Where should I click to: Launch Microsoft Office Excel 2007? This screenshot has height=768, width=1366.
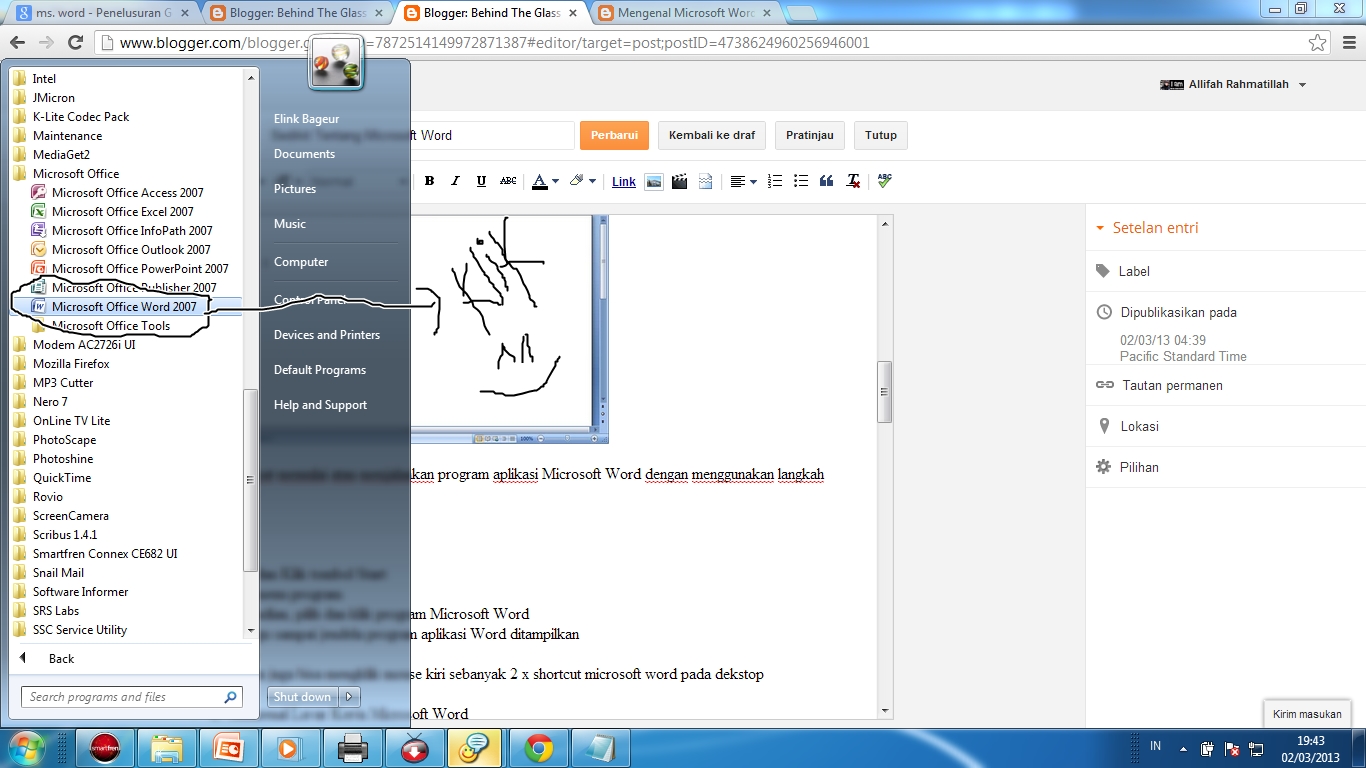click(123, 212)
